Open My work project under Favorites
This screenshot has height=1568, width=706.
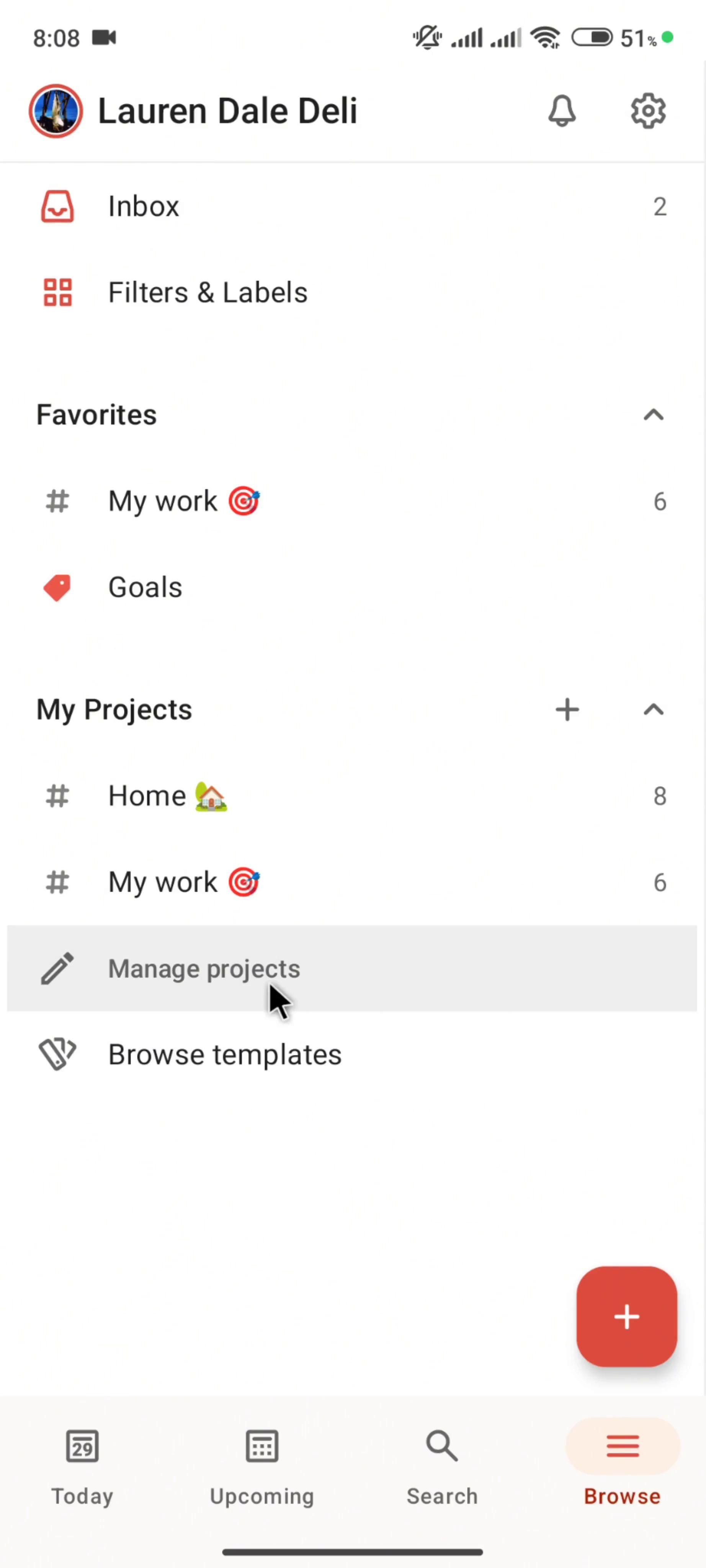click(163, 501)
